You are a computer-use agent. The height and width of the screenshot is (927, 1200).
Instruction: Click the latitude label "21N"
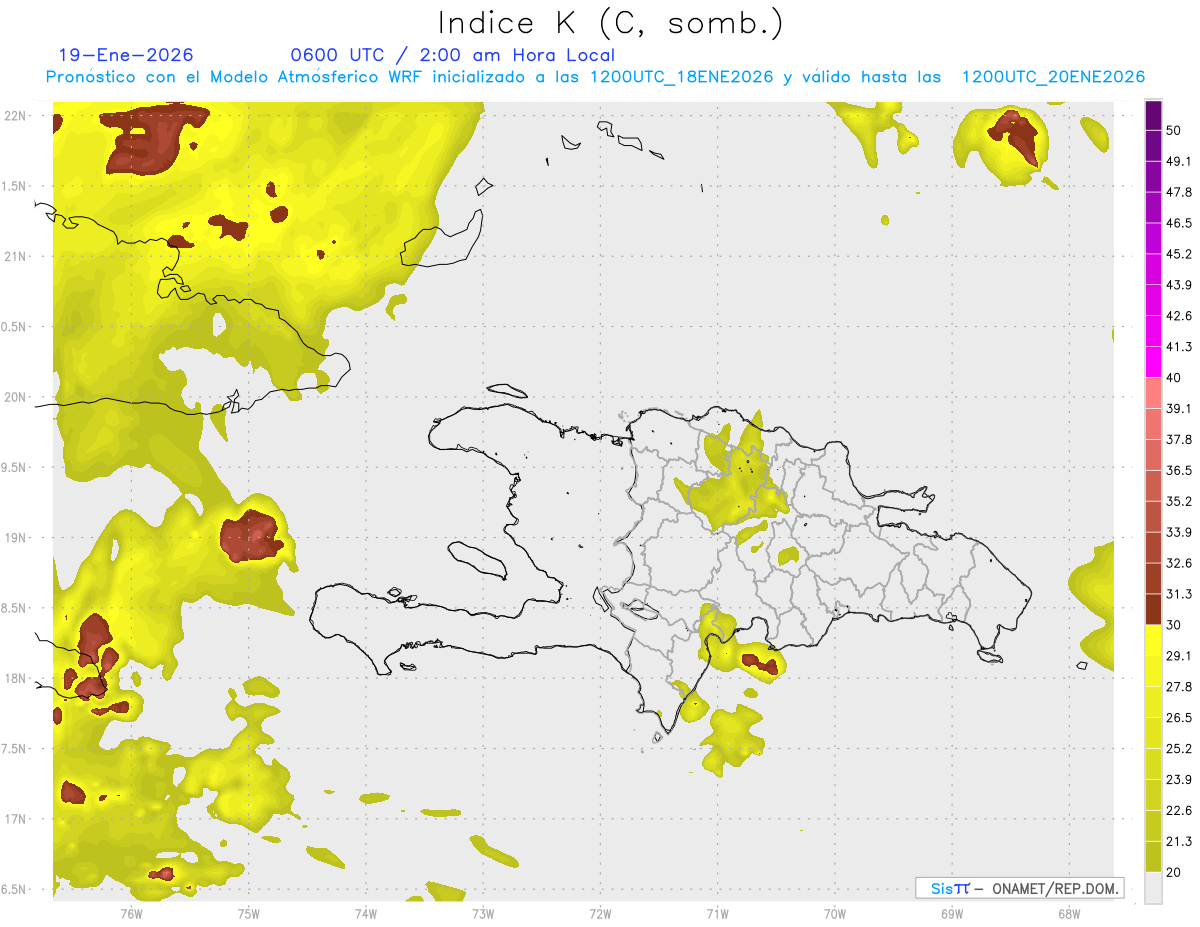coord(15,257)
